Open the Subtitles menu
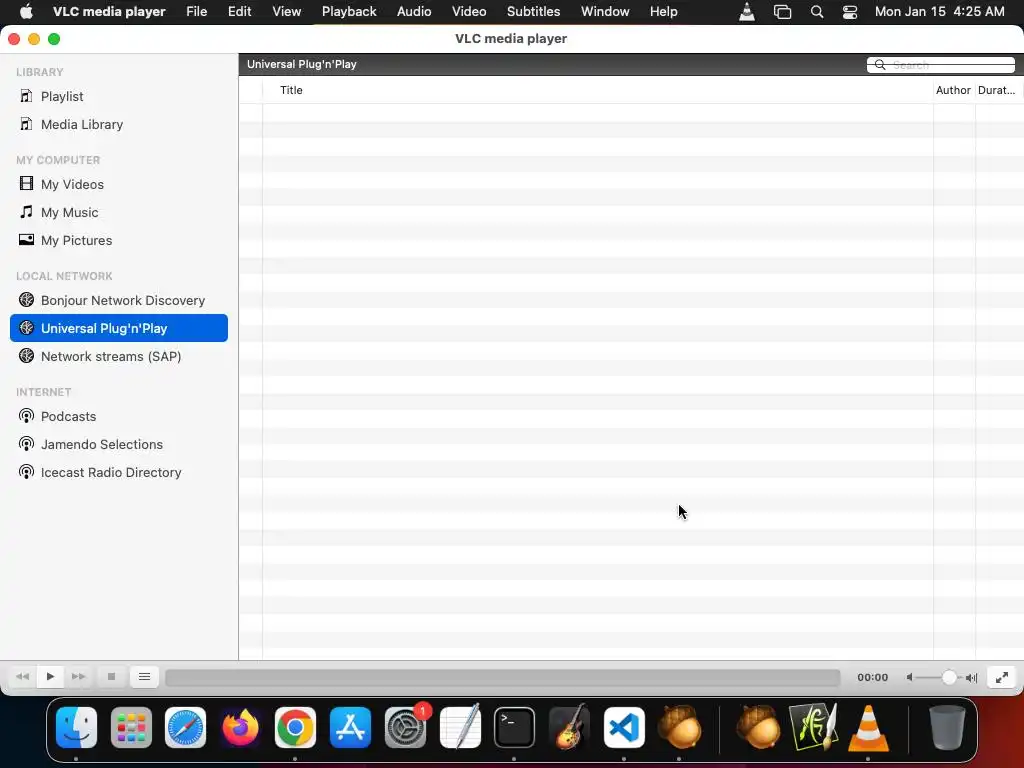 (x=534, y=12)
